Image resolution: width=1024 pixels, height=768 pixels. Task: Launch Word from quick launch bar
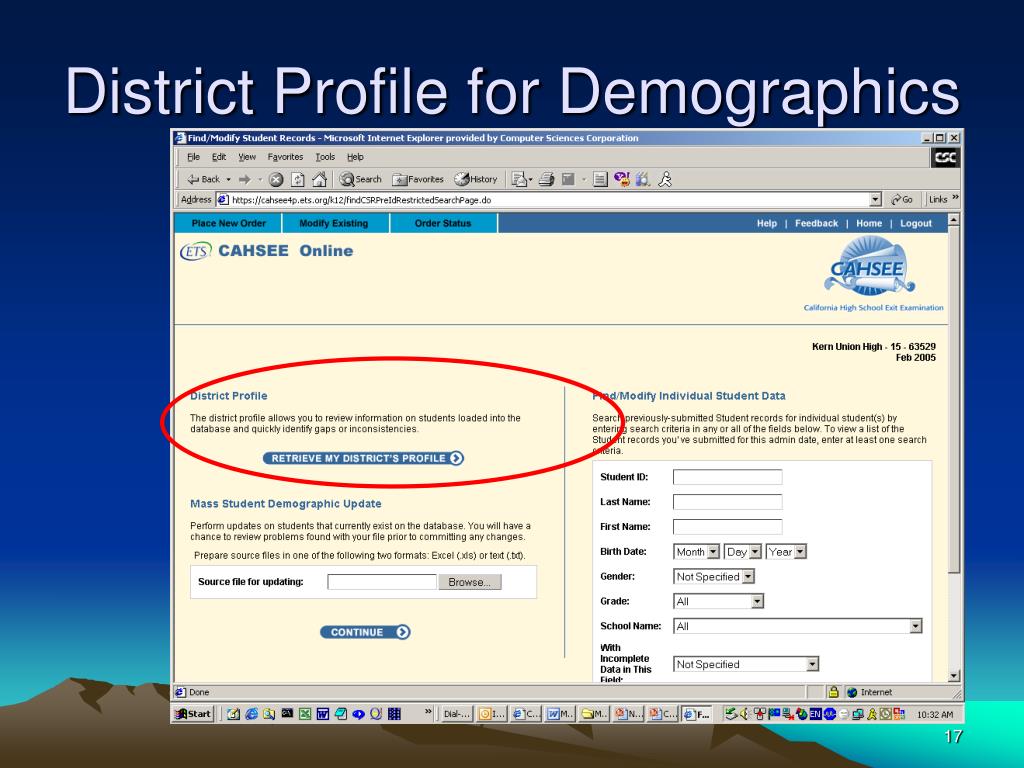(x=323, y=714)
